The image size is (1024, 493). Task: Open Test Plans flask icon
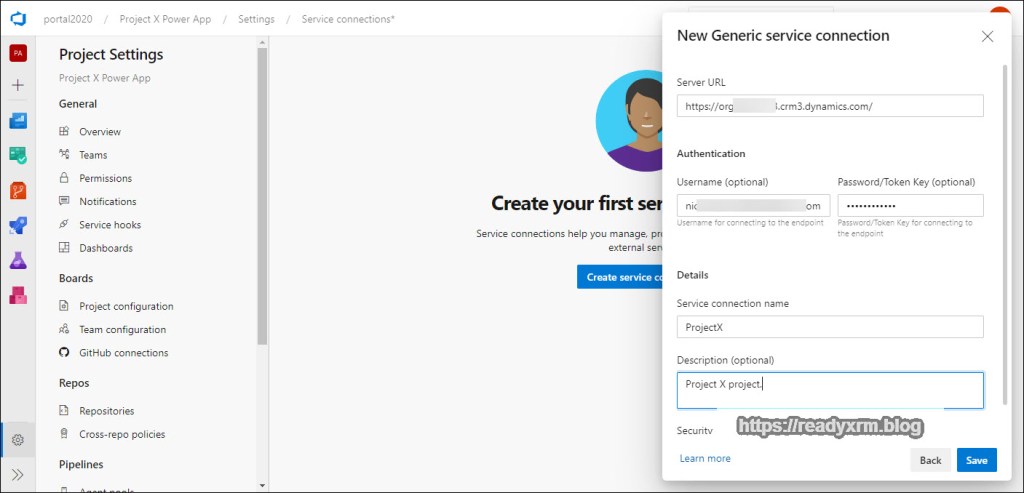point(18,260)
